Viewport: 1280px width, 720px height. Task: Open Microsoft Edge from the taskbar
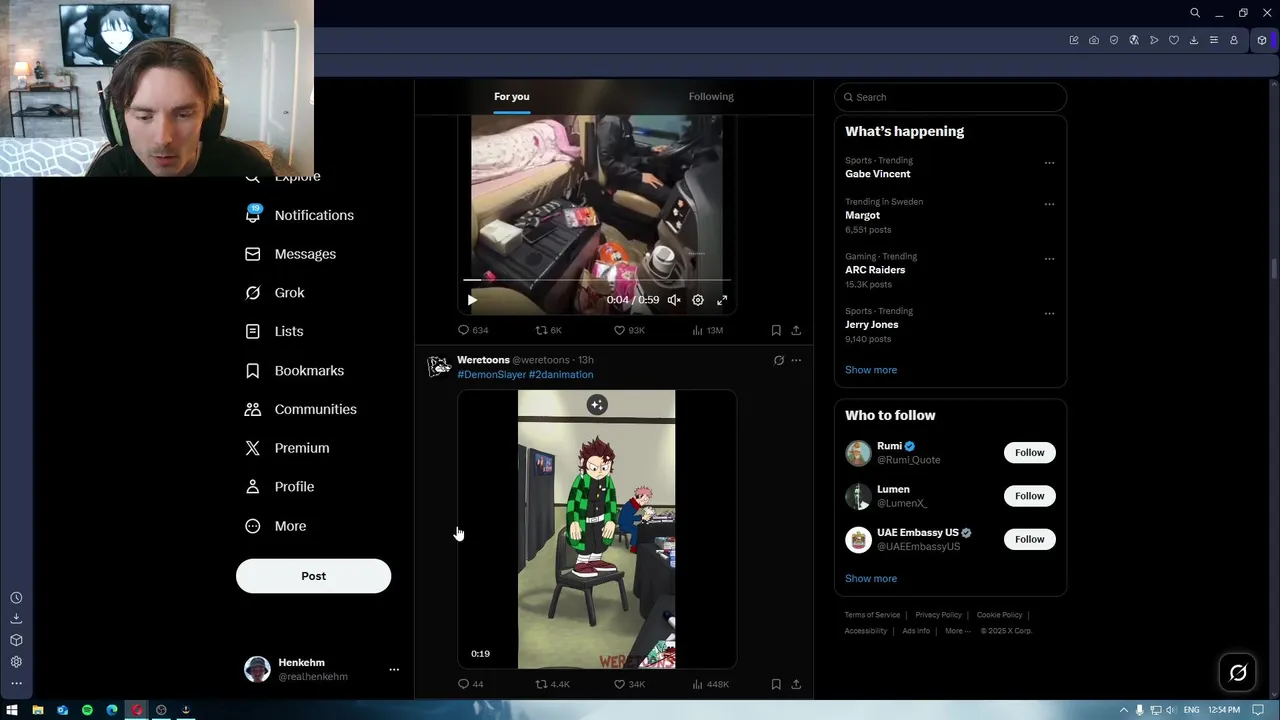112,710
